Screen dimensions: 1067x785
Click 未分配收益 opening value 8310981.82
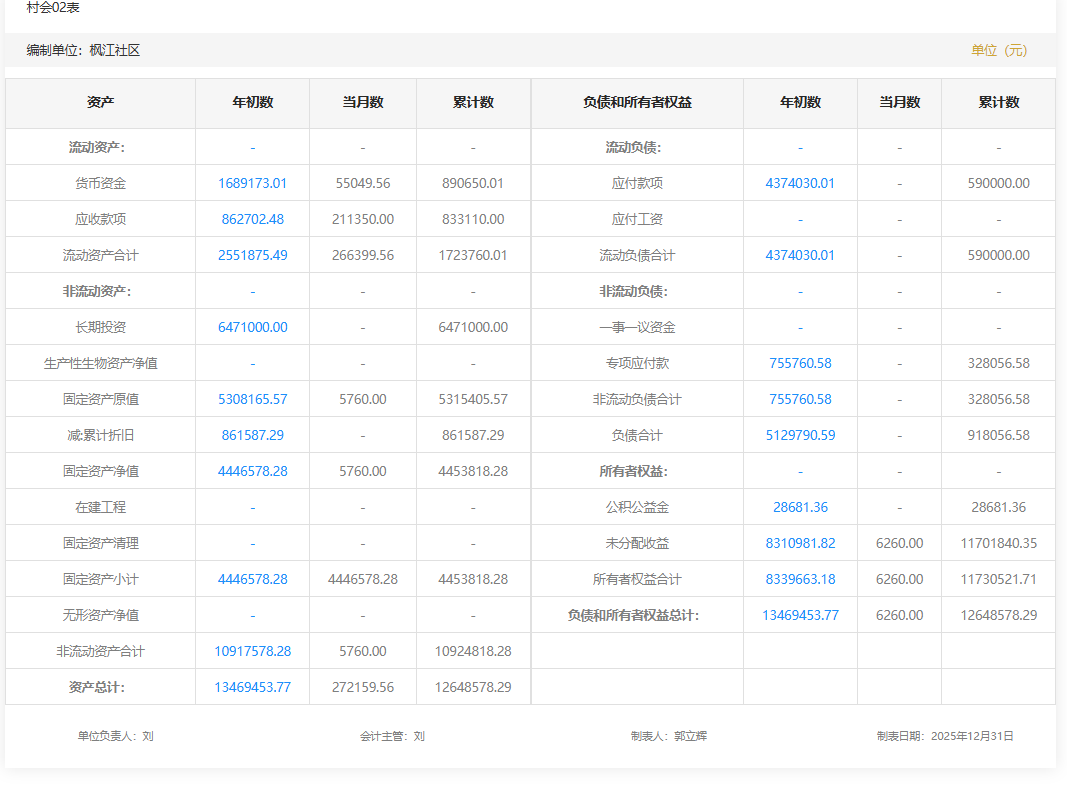click(x=800, y=543)
